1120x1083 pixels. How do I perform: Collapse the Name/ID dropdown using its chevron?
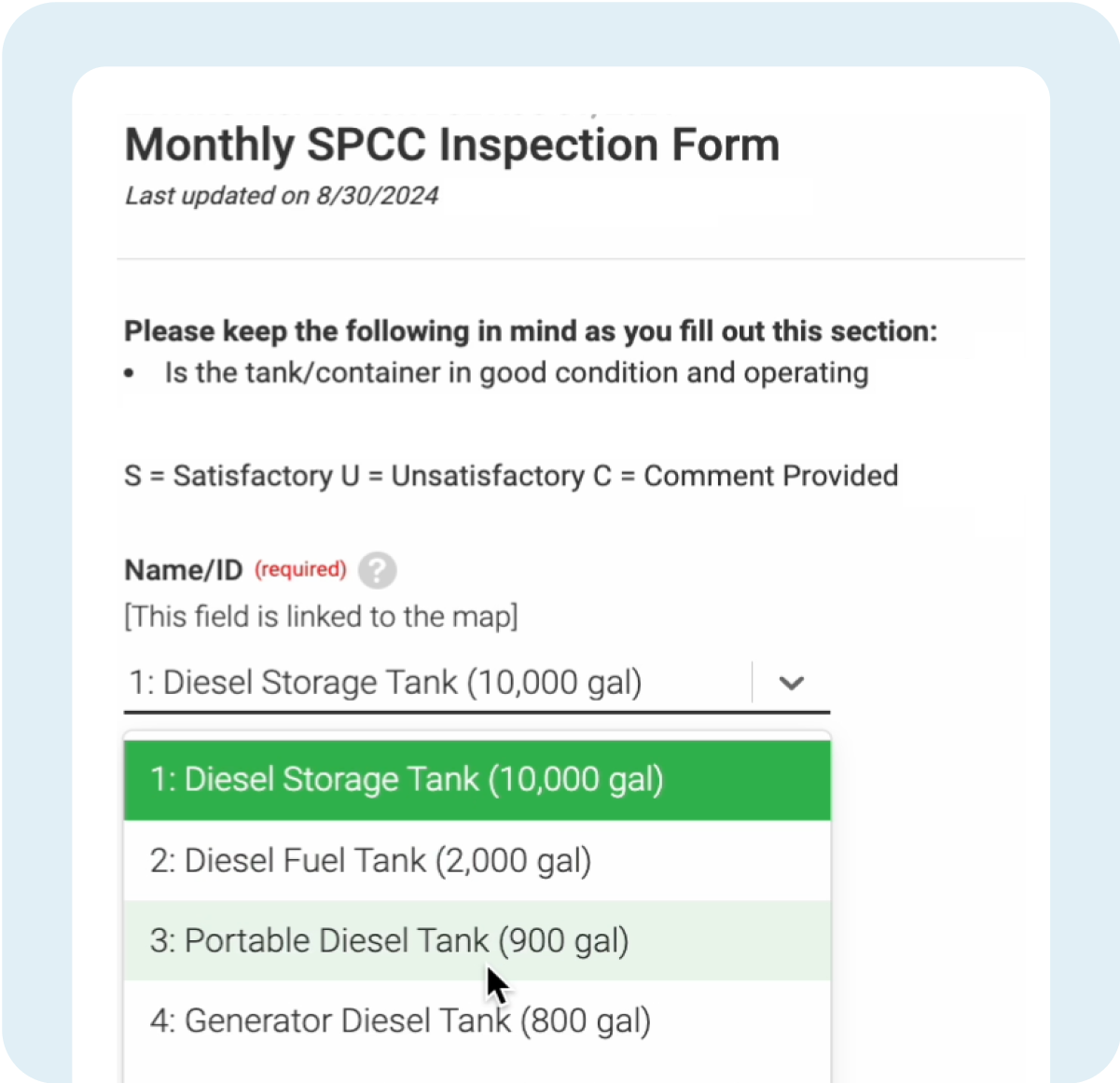tap(791, 683)
